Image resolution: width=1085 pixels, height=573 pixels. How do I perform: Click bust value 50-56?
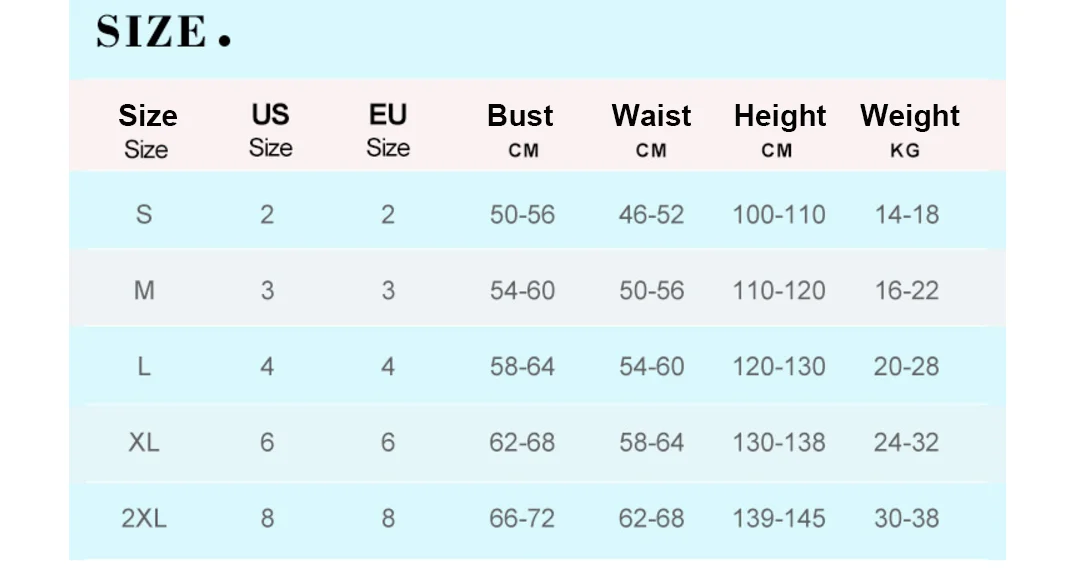coord(522,214)
